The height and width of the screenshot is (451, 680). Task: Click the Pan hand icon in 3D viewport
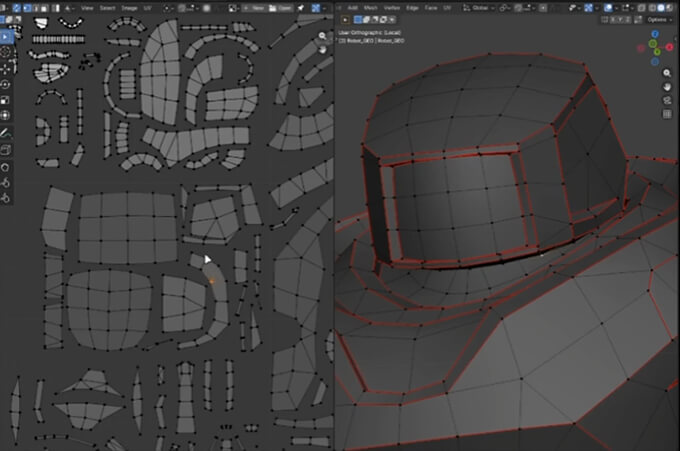coord(668,88)
